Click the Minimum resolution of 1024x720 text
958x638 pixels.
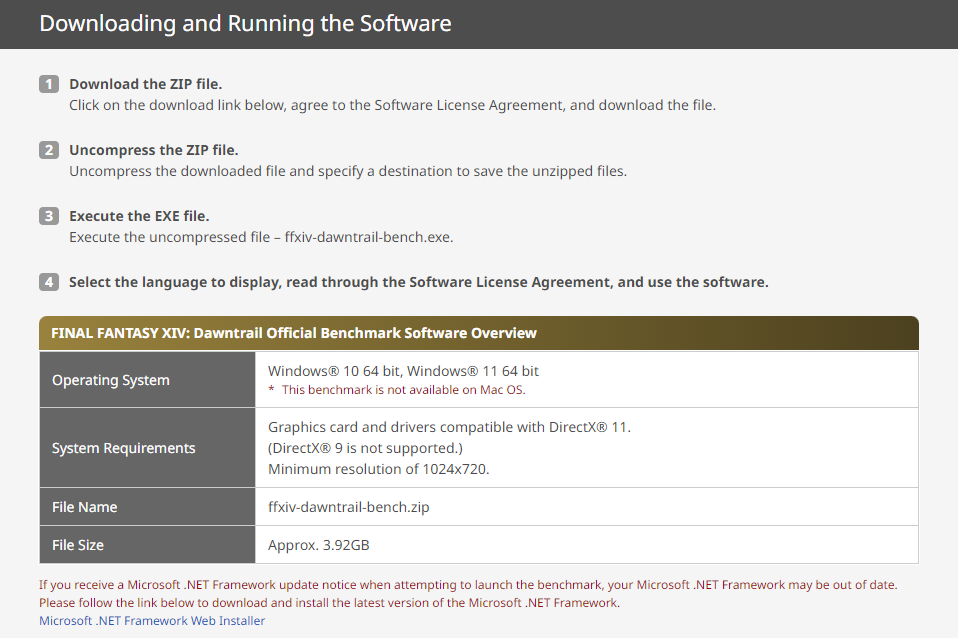tap(378, 469)
